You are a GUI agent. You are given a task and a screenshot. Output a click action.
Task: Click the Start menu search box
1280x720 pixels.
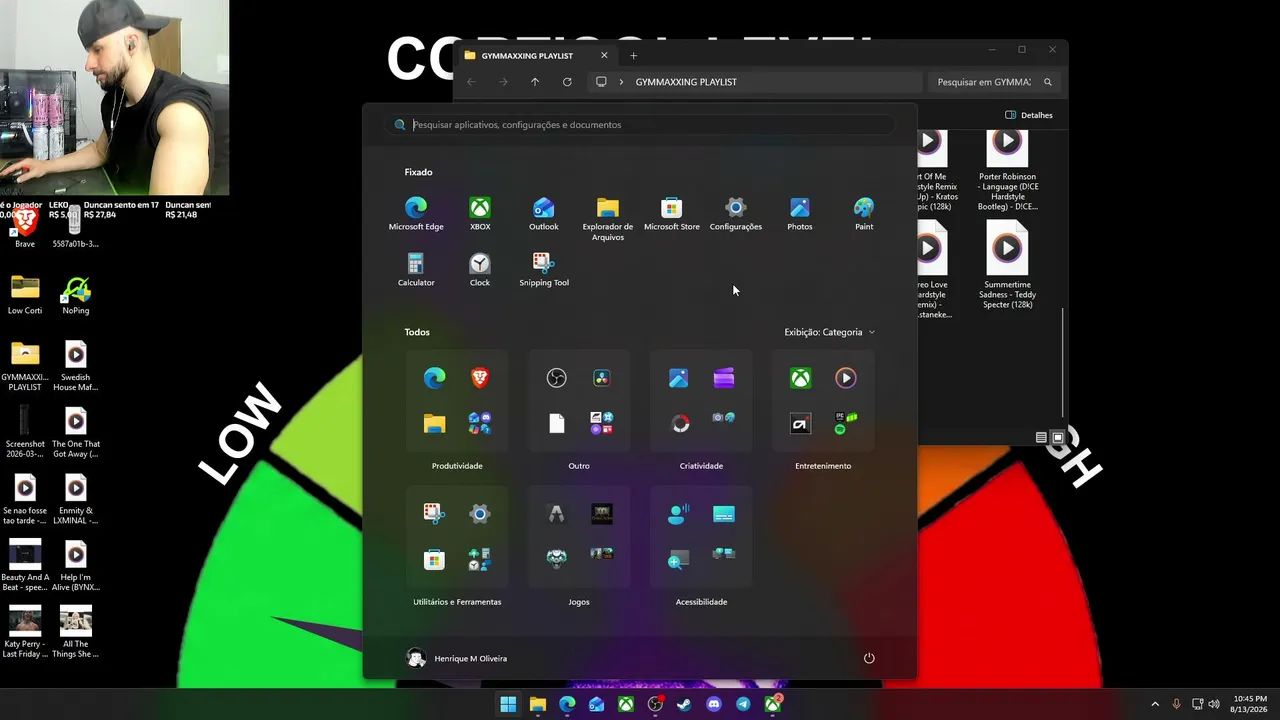640,125
